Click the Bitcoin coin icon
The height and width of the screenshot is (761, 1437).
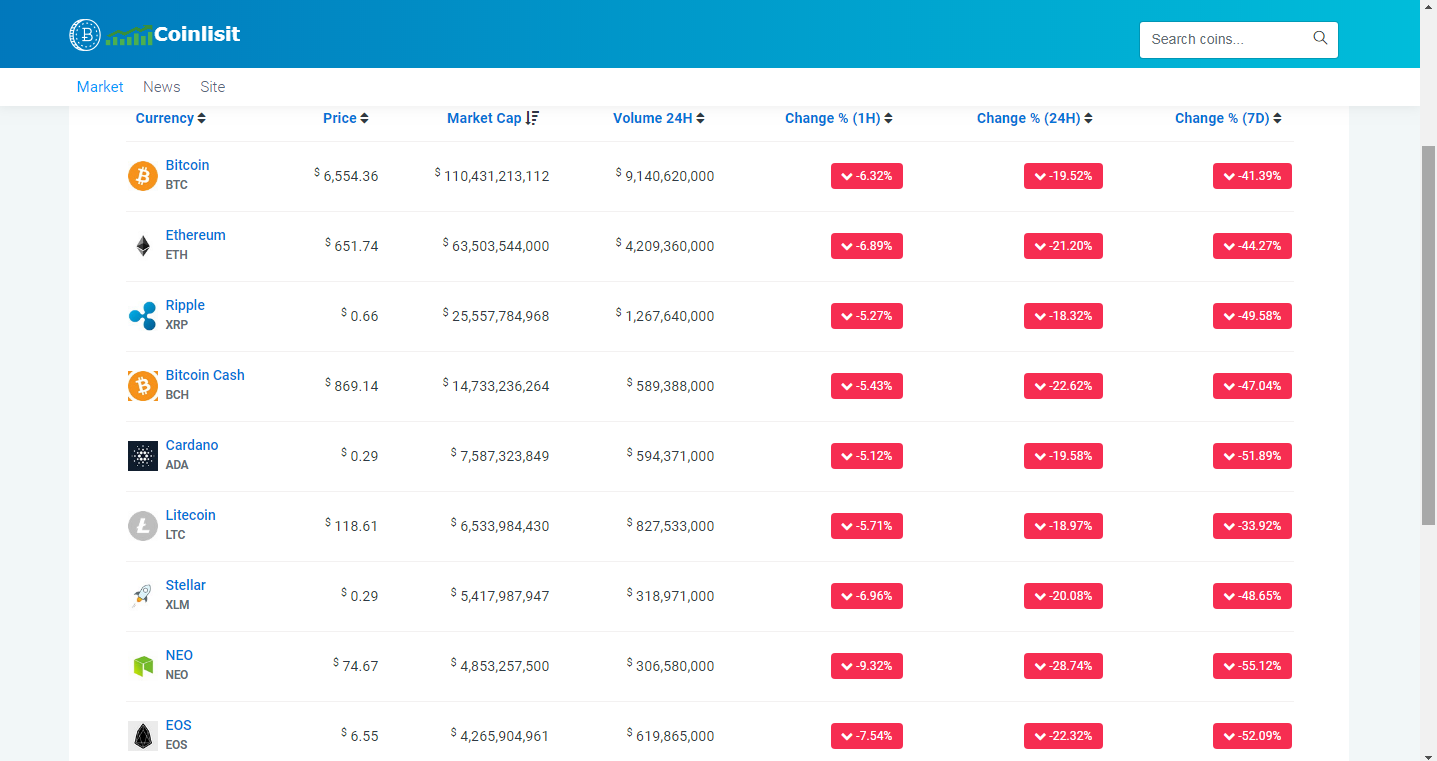click(143, 176)
